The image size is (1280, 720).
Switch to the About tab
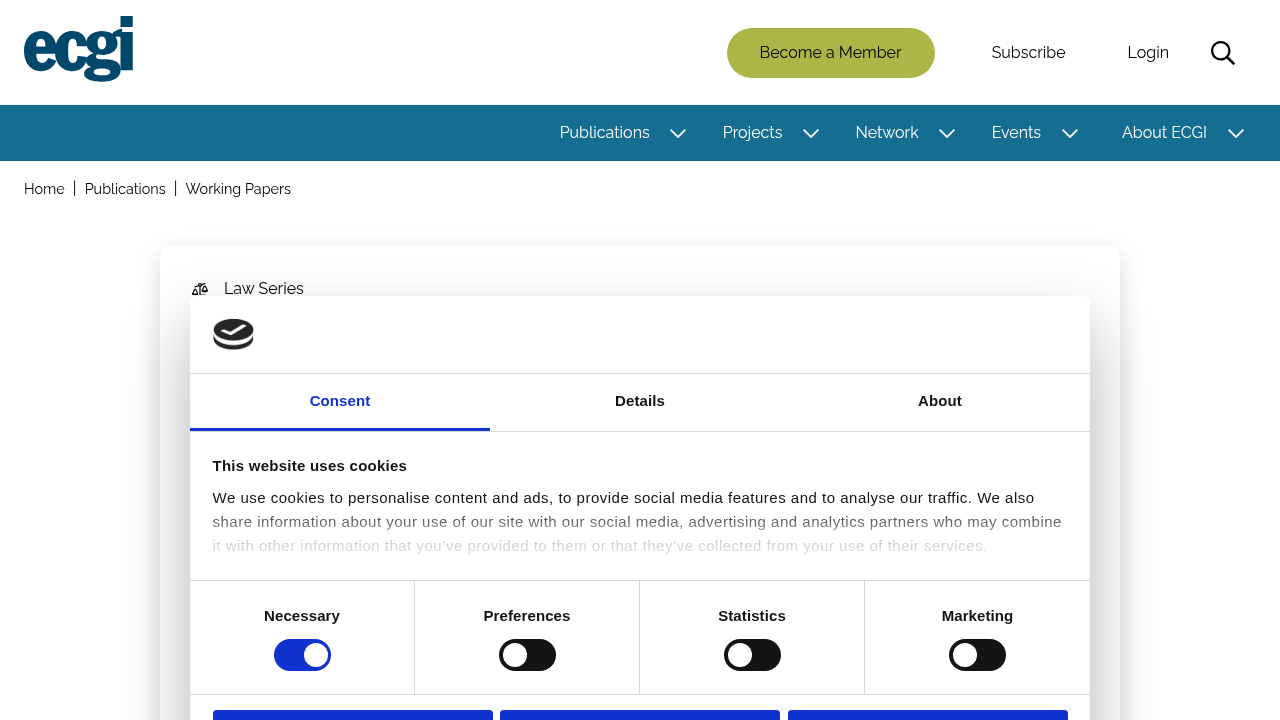[940, 402]
